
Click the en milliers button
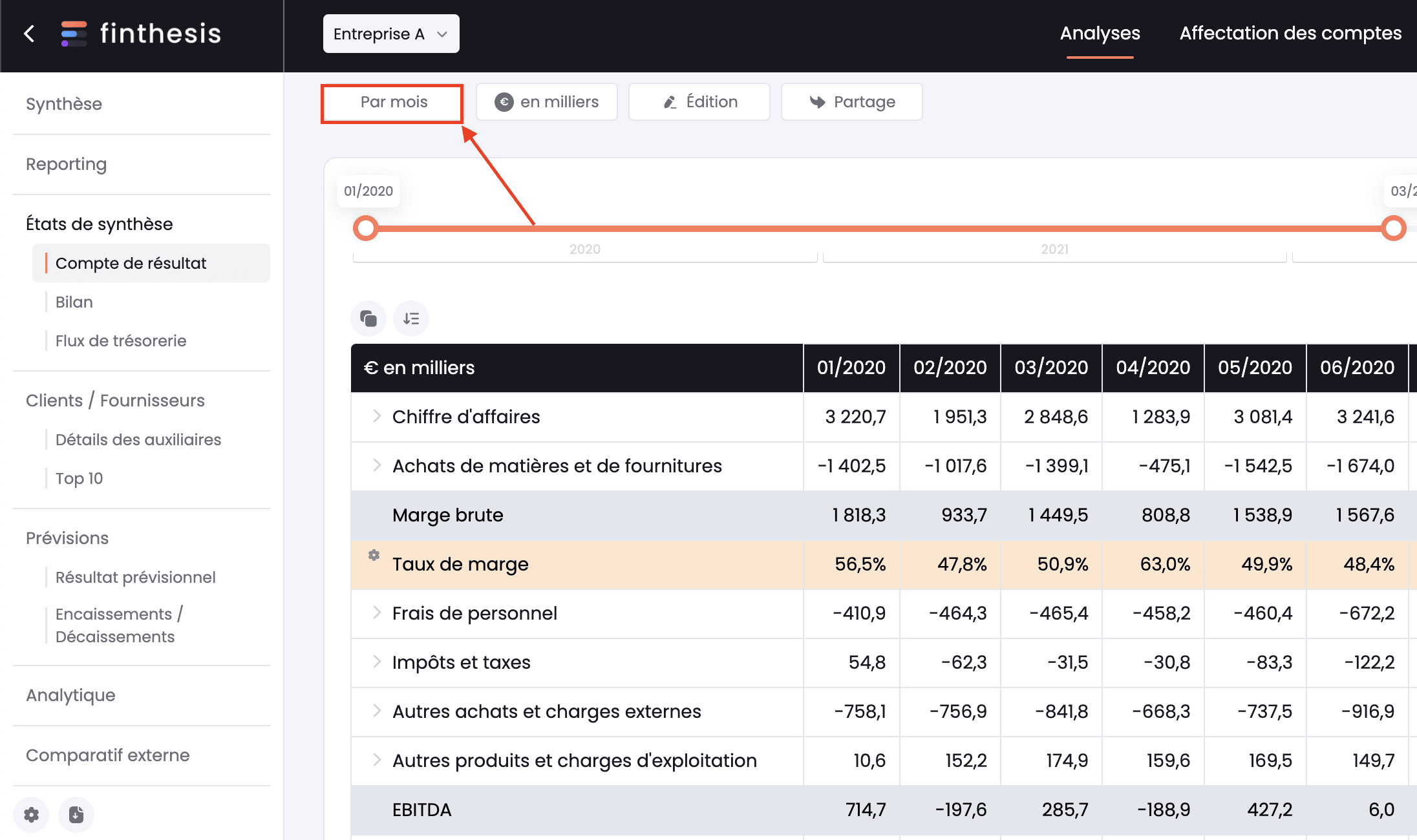tap(547, 102)
